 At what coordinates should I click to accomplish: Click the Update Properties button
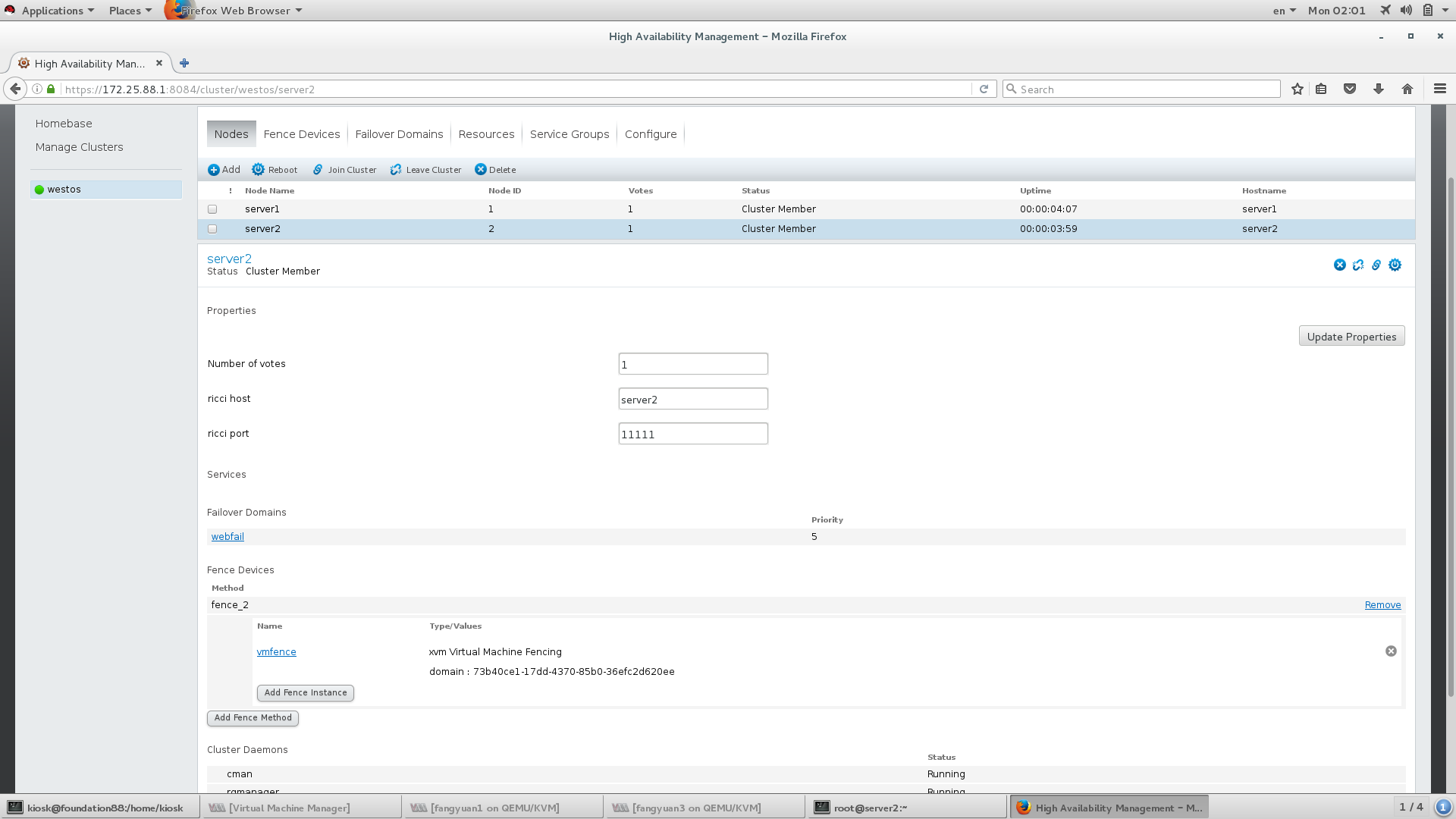coord(1351,337)
